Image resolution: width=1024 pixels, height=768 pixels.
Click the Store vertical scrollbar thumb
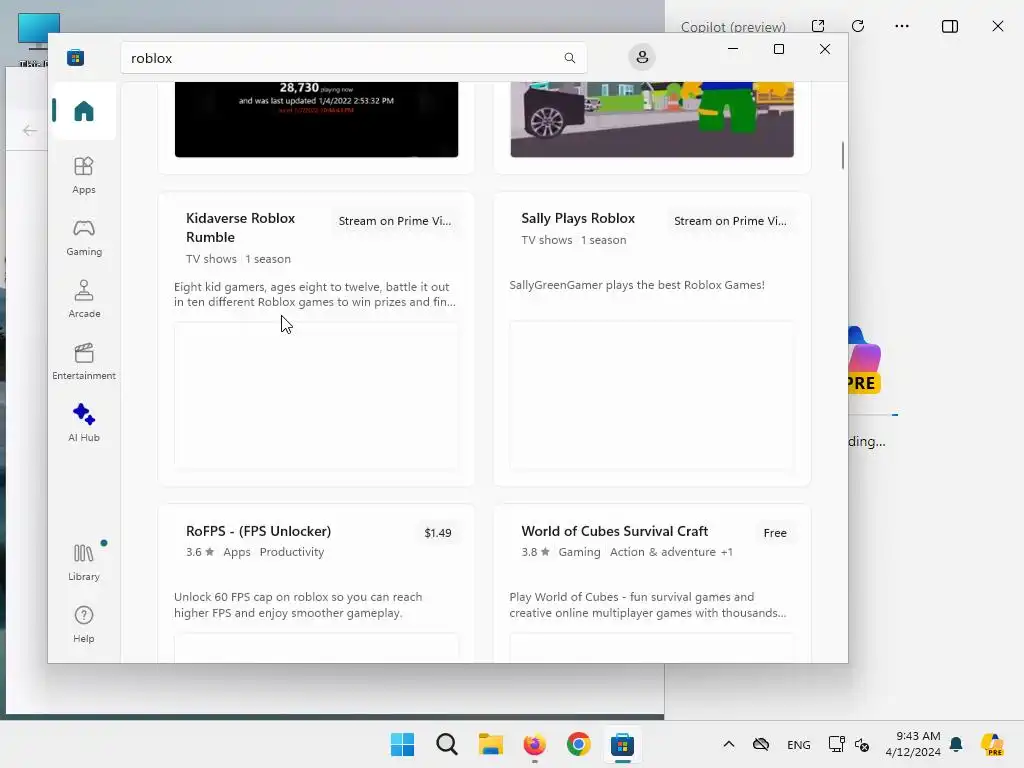pos(842,155)
